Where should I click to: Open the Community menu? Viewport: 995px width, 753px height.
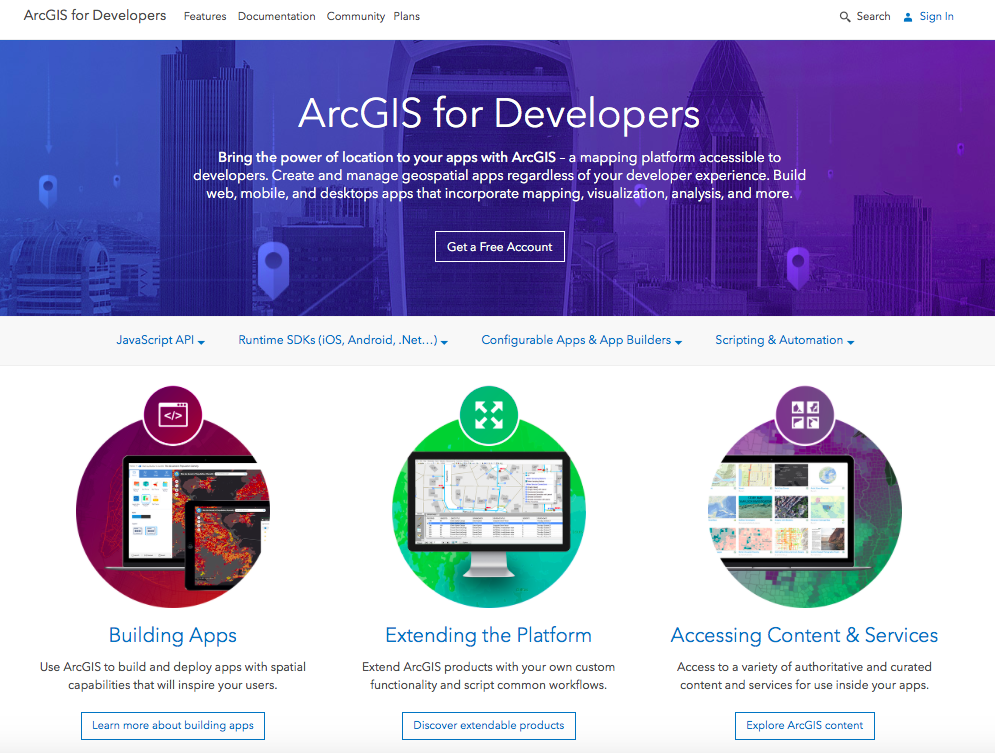(356, 16)
